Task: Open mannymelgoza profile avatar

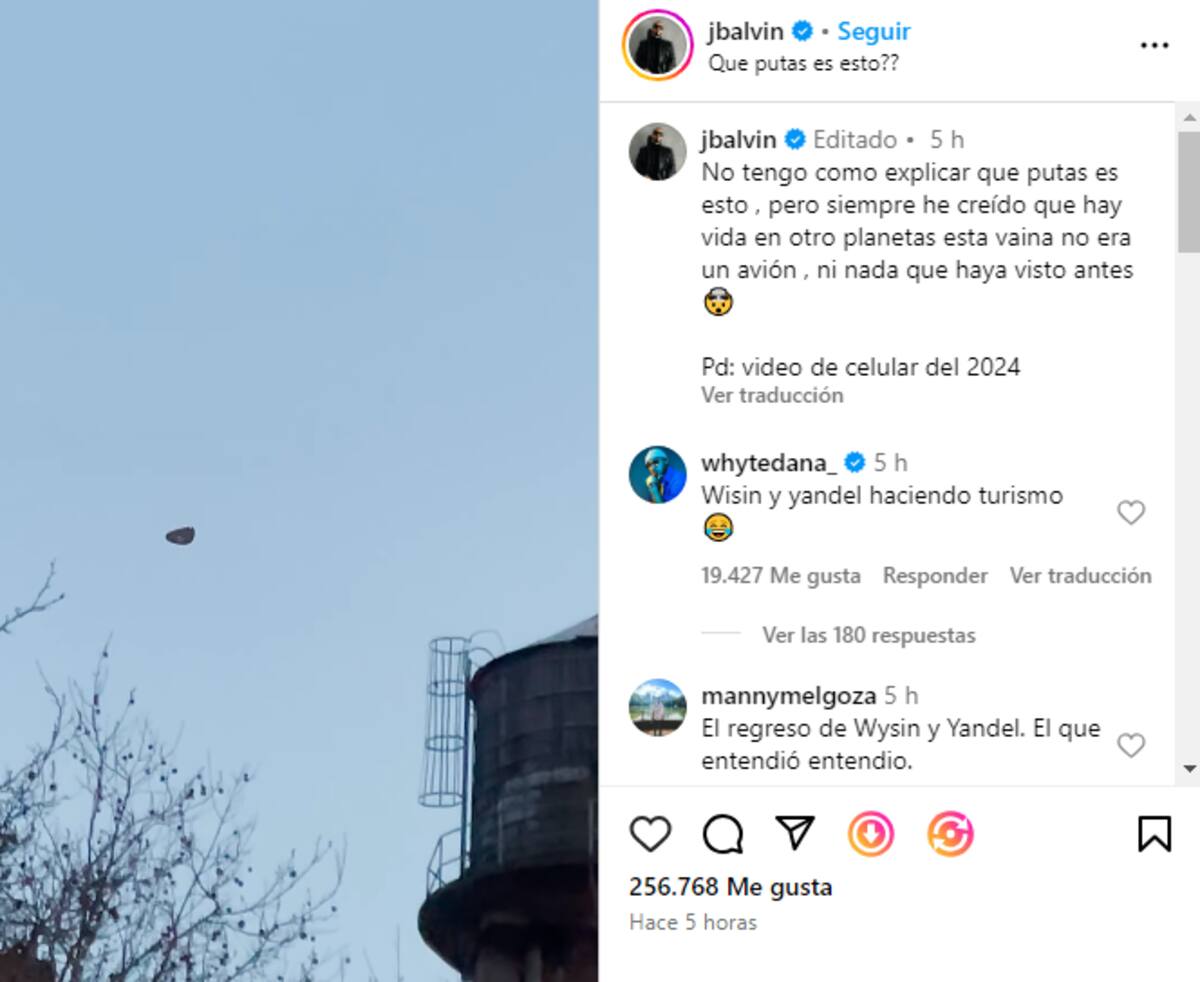Action: click(658, 707)
